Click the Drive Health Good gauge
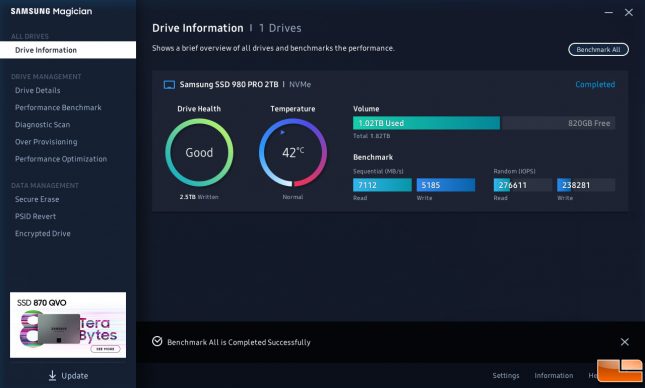The image size is (645, 388). pyautogui.click(x=199, y=153)
